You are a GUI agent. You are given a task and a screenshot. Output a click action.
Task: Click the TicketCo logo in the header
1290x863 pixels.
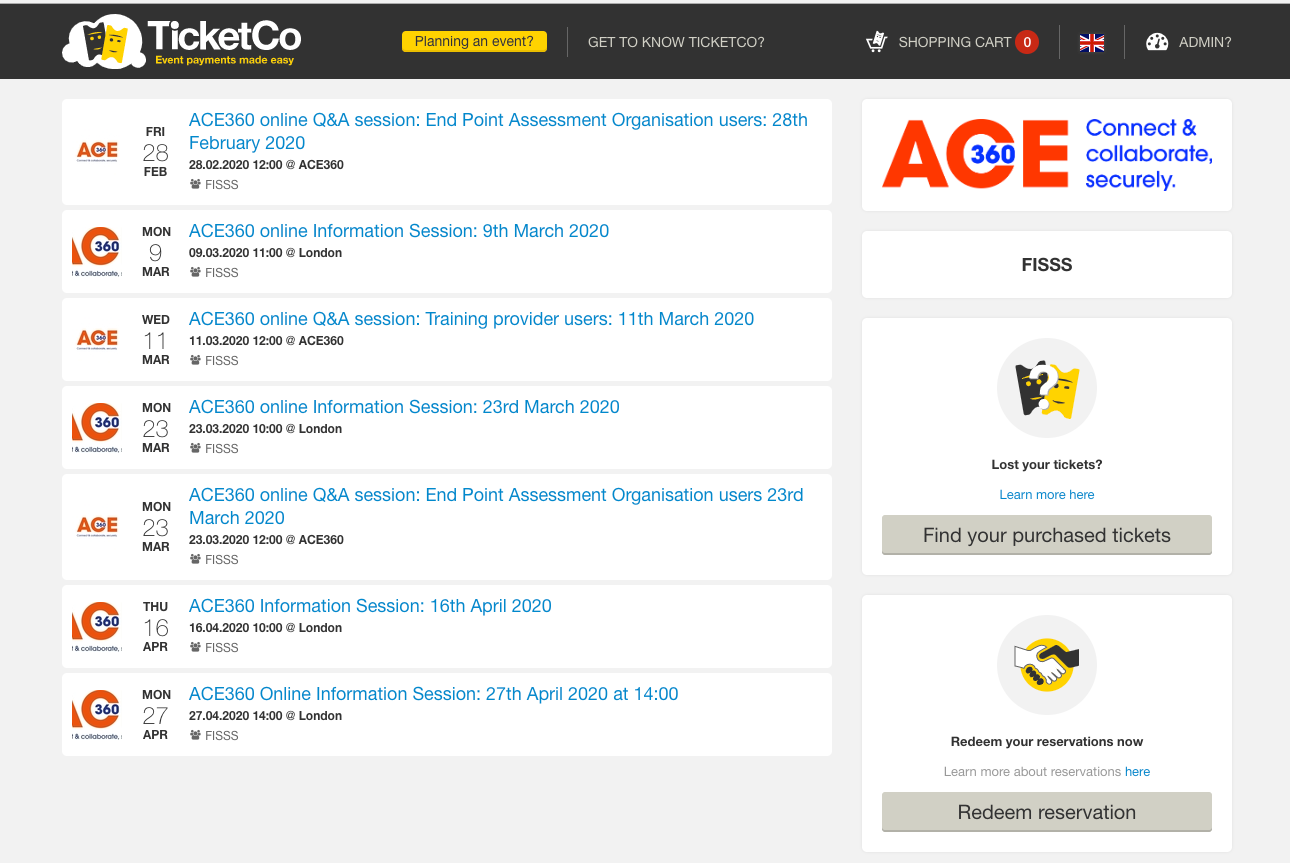coord(181,41)
